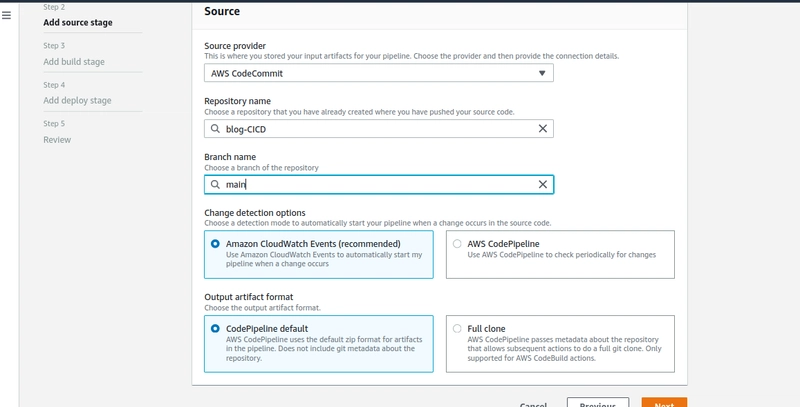Choose CodePipeline default artifact format
Image resolution: width=800 pixels, height=407 pixels.
click(215, 328)
